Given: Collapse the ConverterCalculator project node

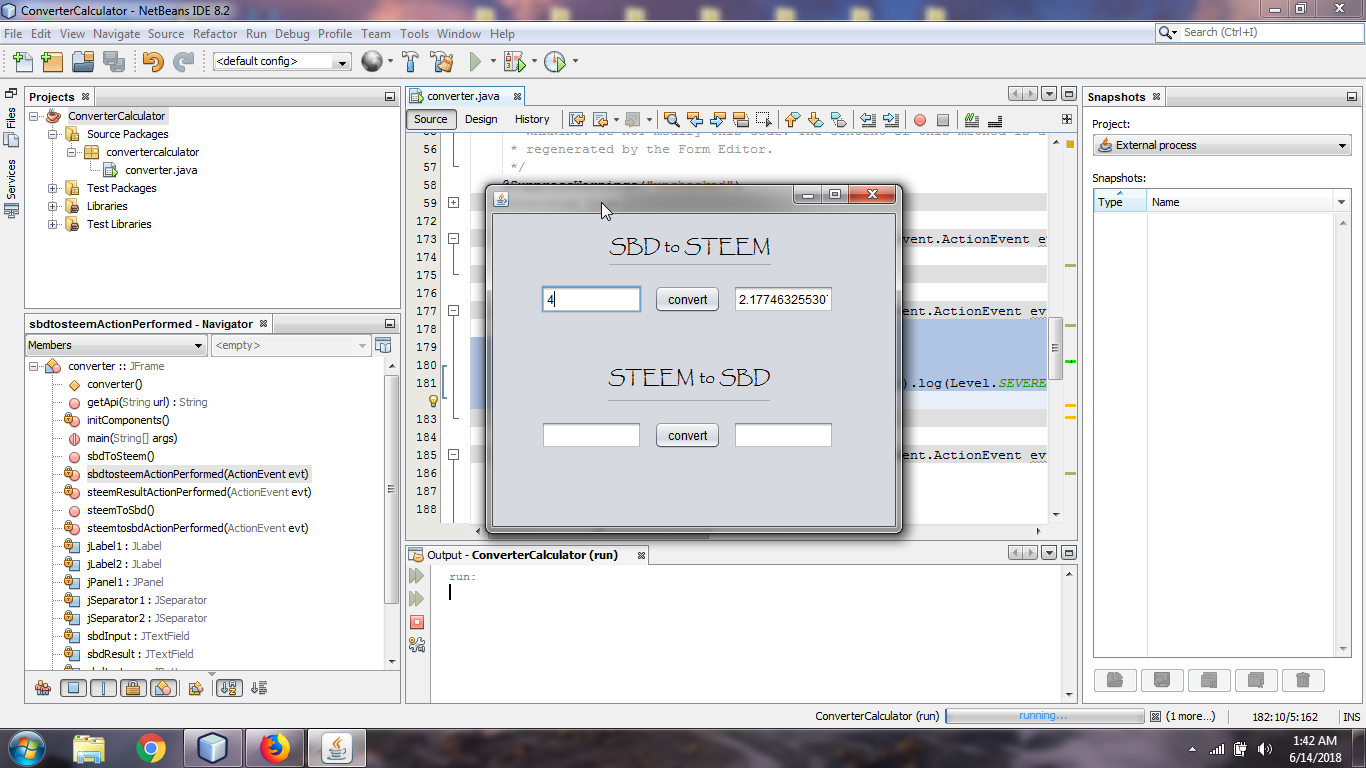Looking at the screenshot, I should click(x=35, y=116).
